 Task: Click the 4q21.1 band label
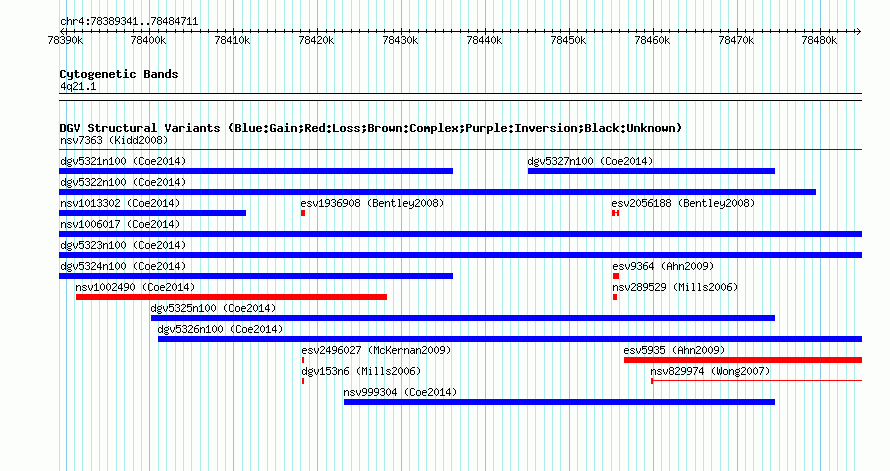tap(78, 86)
